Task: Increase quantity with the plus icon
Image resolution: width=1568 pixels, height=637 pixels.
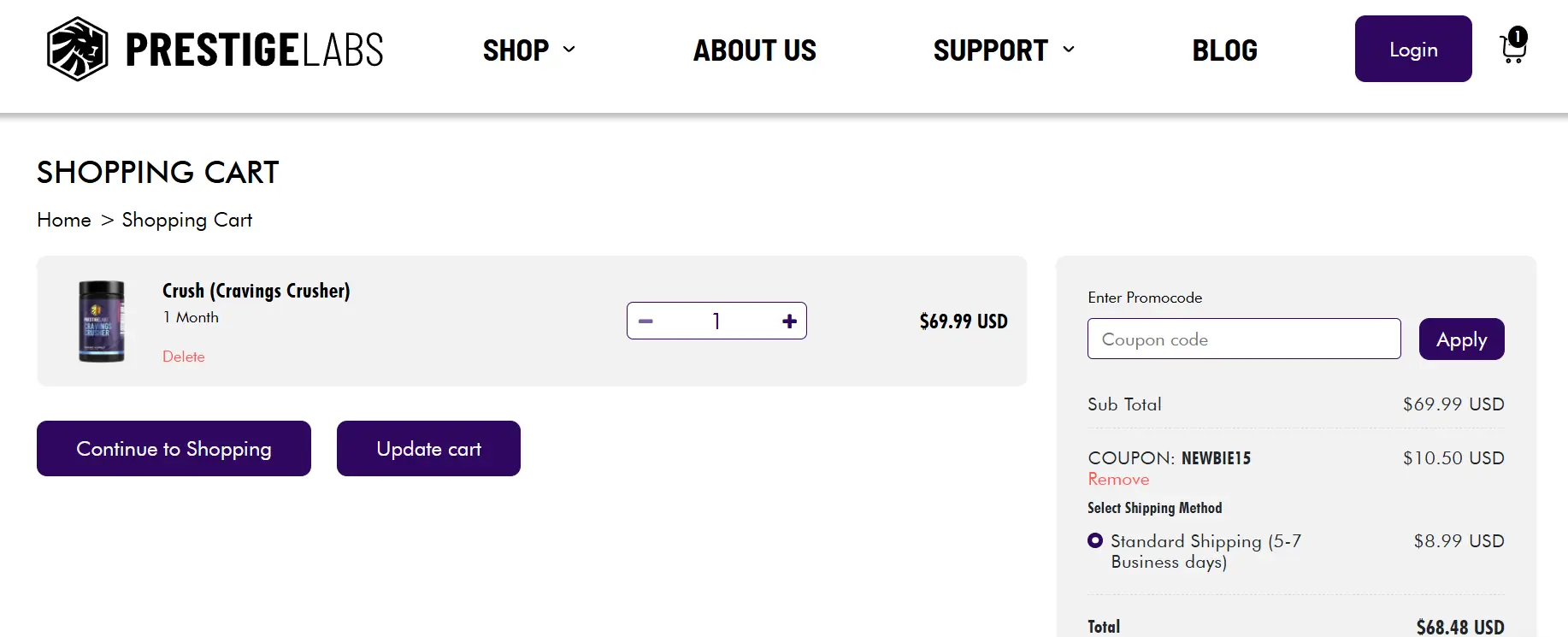Action: 789,321
